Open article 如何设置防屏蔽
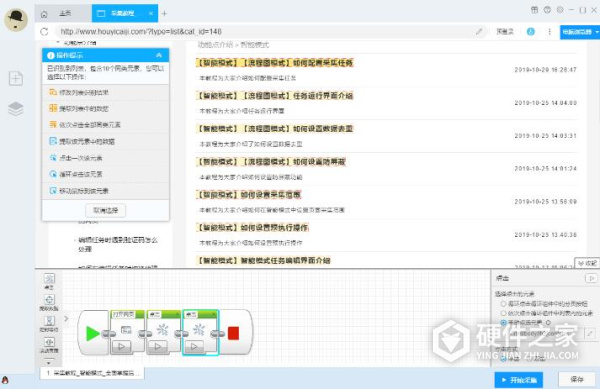 point(271,162)
